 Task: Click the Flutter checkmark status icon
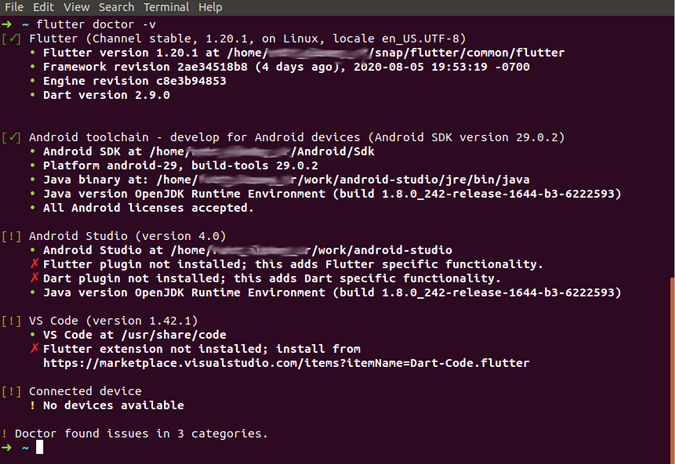(12, 39)
